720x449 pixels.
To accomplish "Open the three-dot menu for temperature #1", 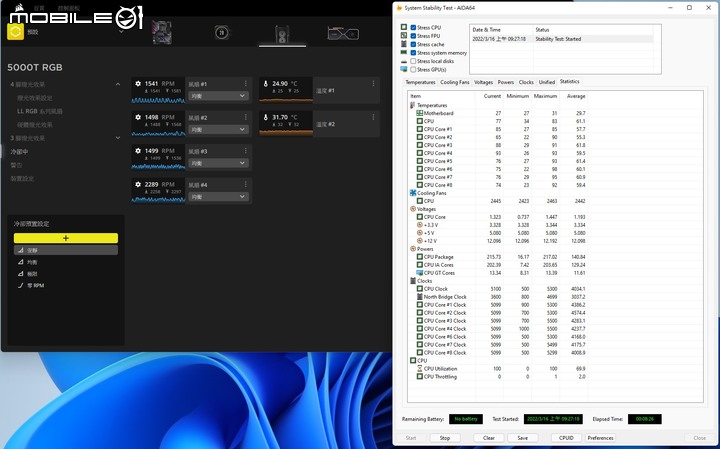I will click(373, 84).
